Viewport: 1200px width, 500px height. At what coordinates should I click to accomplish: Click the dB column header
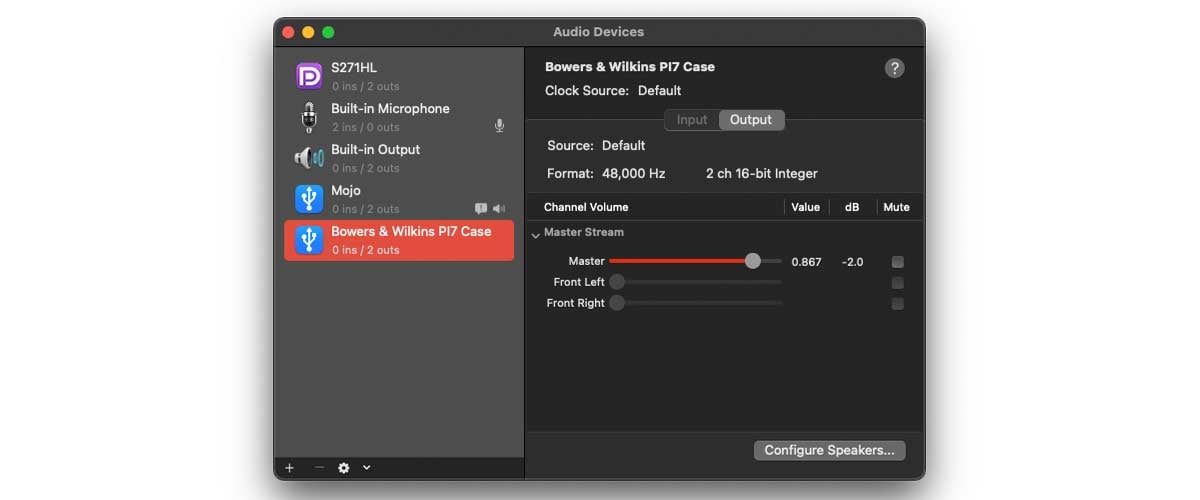[x=852, y=207]
